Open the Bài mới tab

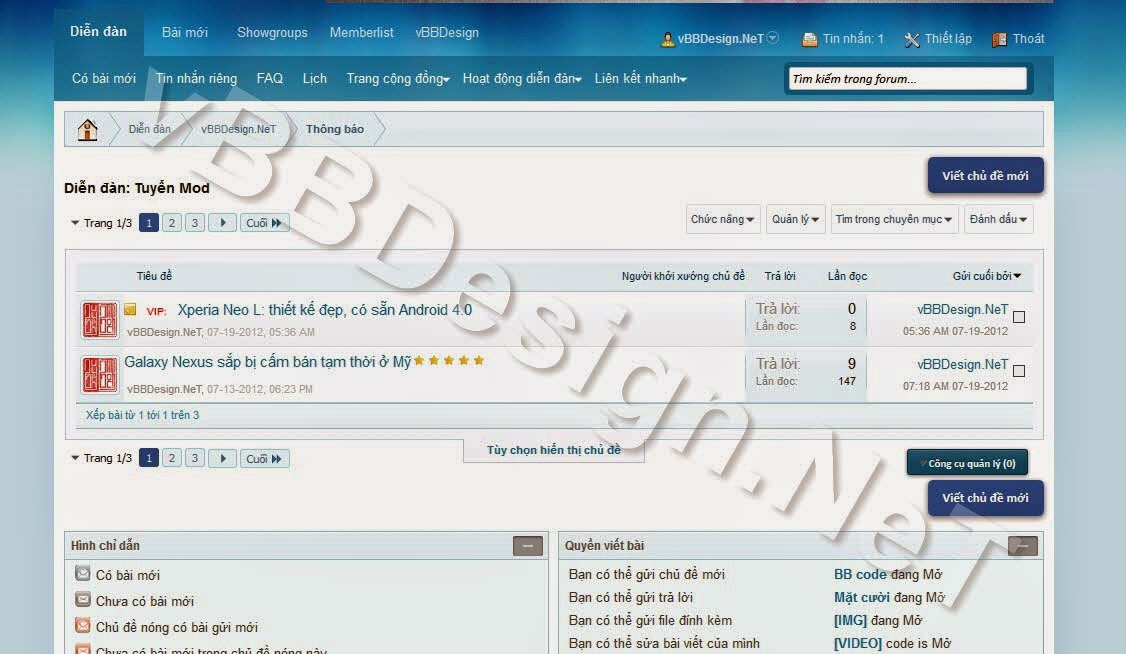185,32
